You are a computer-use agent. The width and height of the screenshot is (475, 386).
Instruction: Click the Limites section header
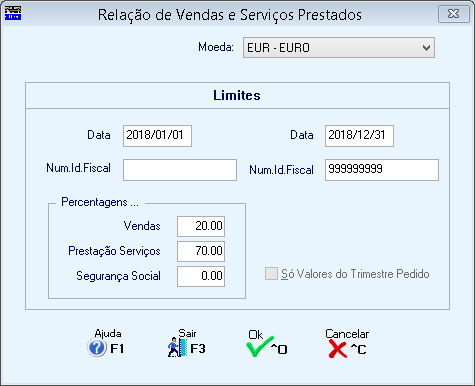point(237,95)
